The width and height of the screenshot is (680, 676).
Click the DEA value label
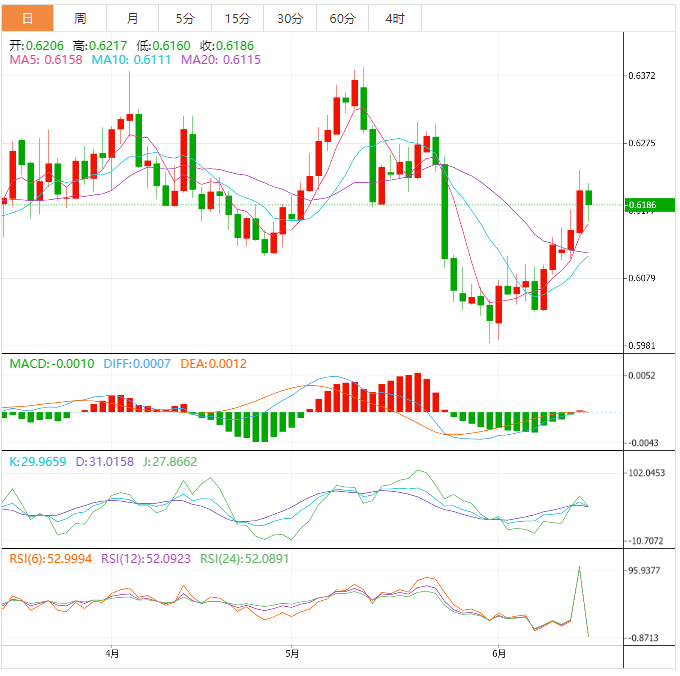(x=213, y=364)
